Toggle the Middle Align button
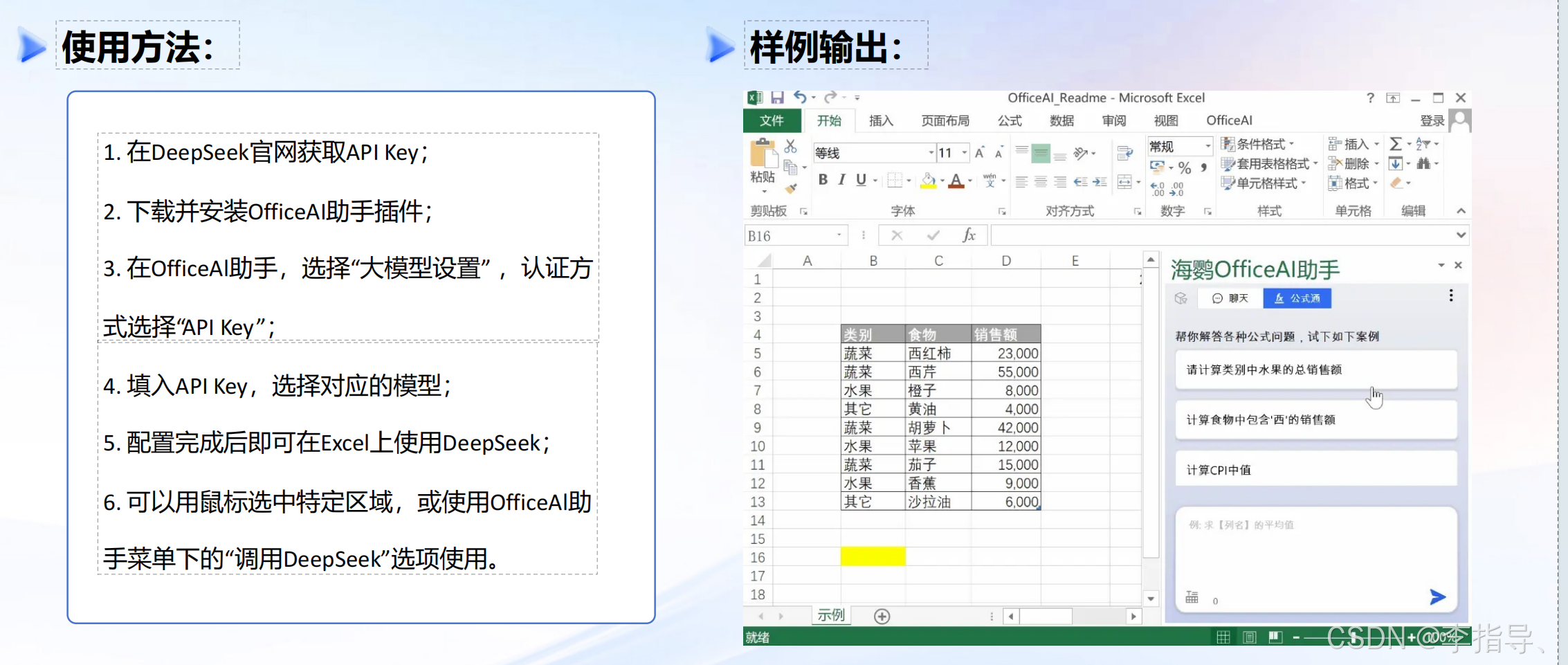Viewport: 1568px width, 665px height. (1041, 153)
